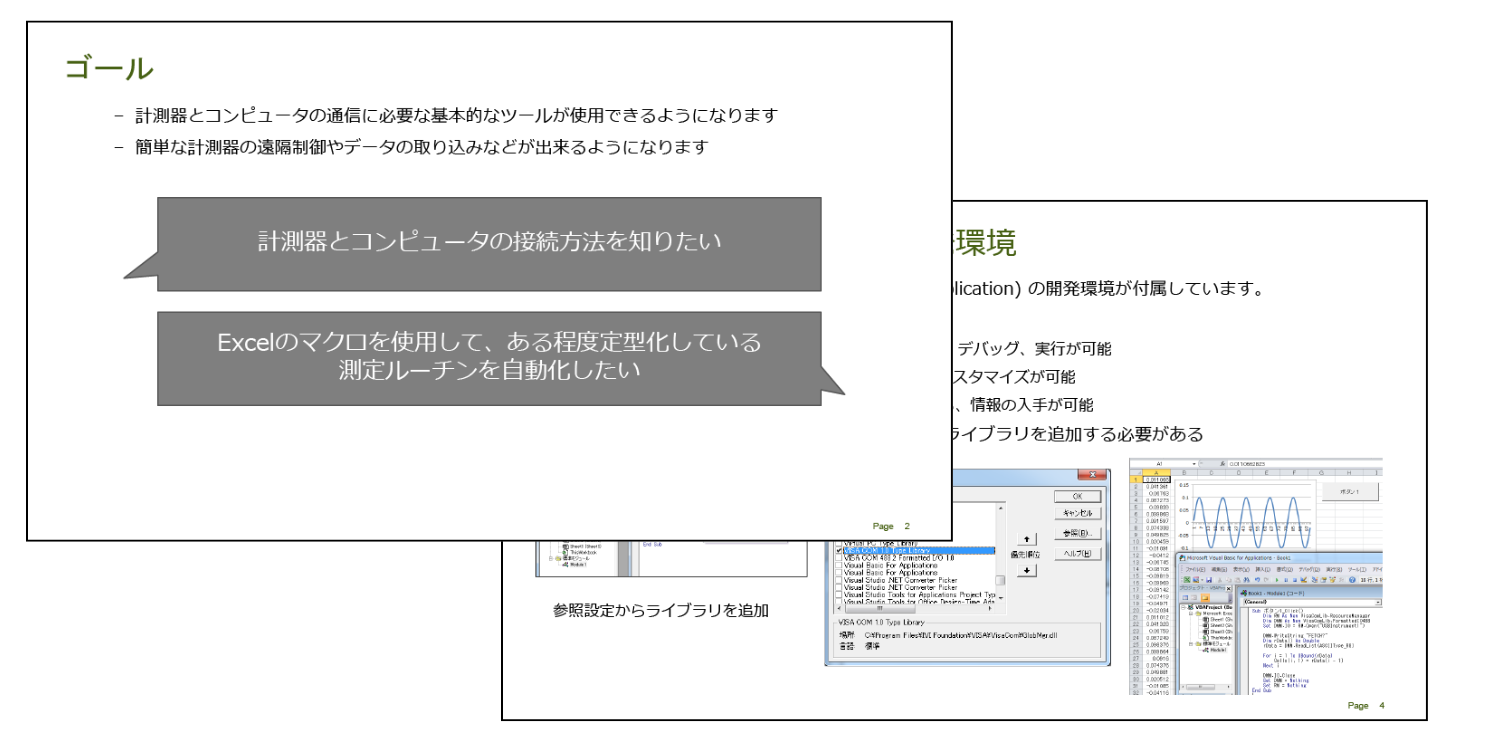
Task: Open the 参照(B)... browse button
Action: pyautogui.click(x=1076, y=533)
